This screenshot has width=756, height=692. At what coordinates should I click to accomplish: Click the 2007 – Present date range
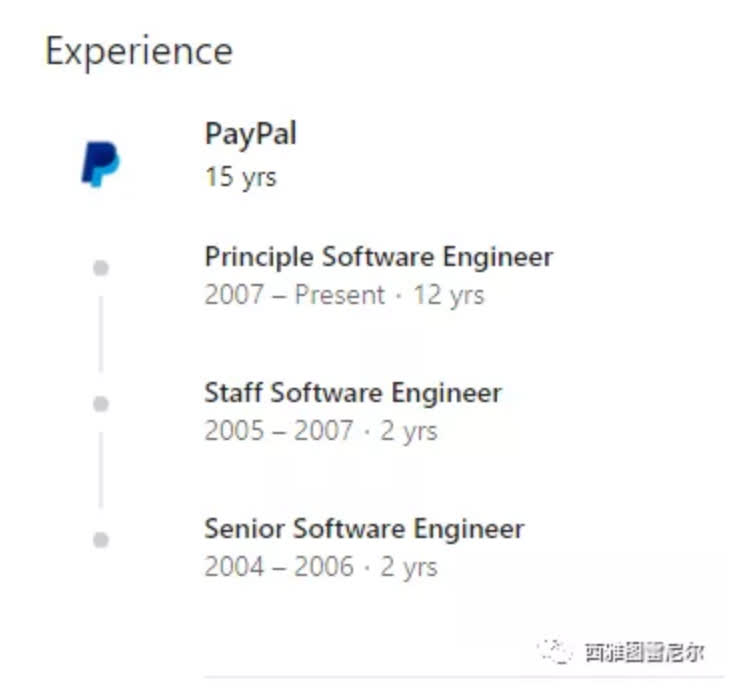[x=294, y=295]
